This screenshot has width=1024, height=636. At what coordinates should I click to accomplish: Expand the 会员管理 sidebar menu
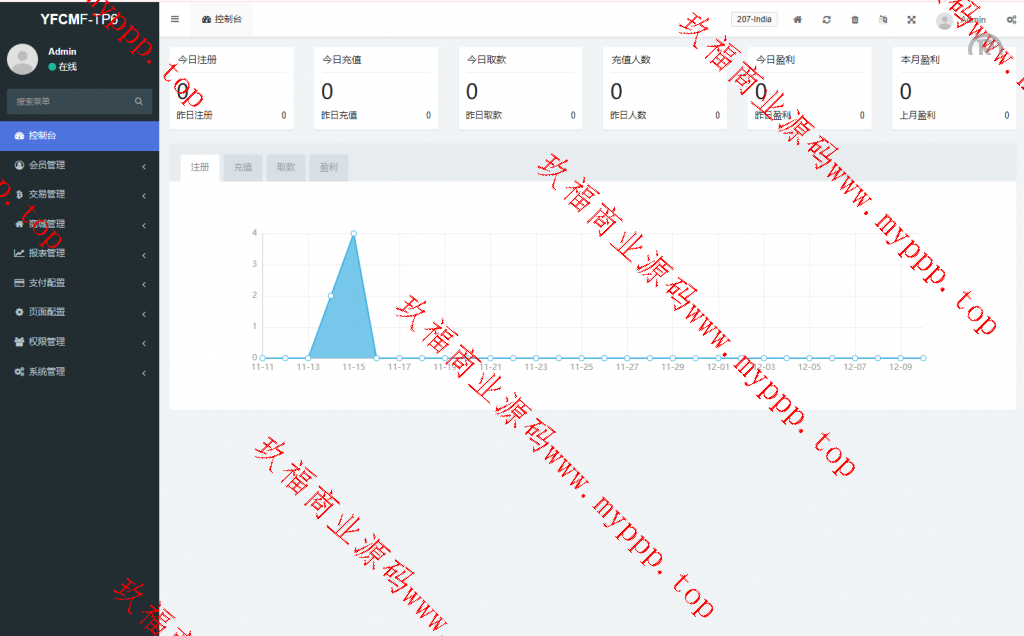click(x=79, y=165)
